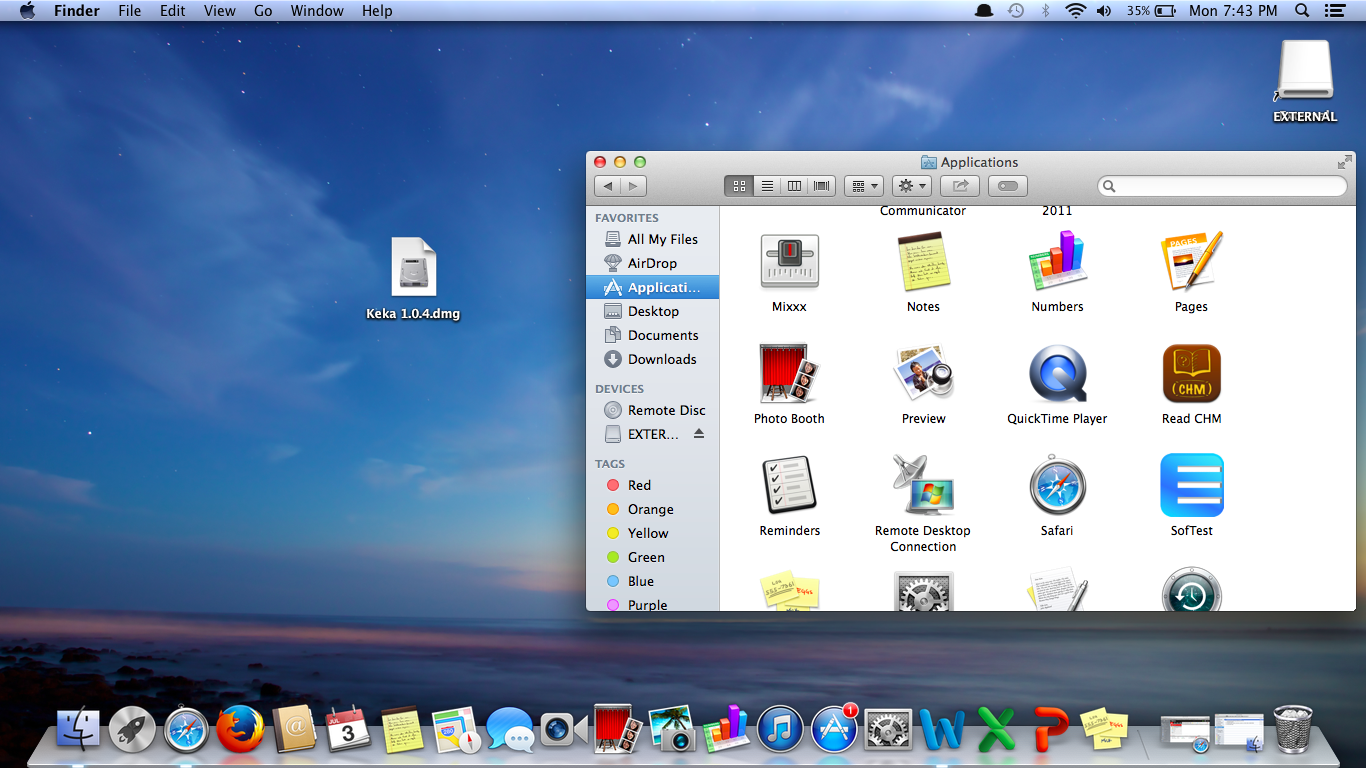Open the Help menu
The height and width of the screenshot is (768, 1366).
[377, 11]
